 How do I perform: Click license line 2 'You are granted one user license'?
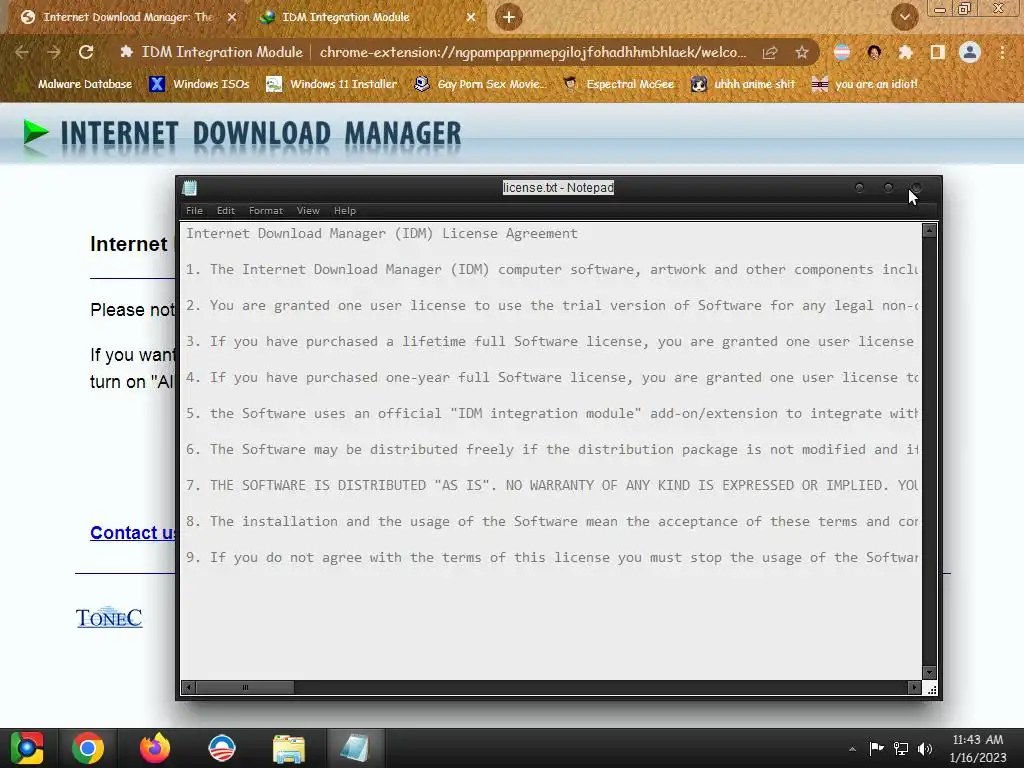tap(552, 305)
